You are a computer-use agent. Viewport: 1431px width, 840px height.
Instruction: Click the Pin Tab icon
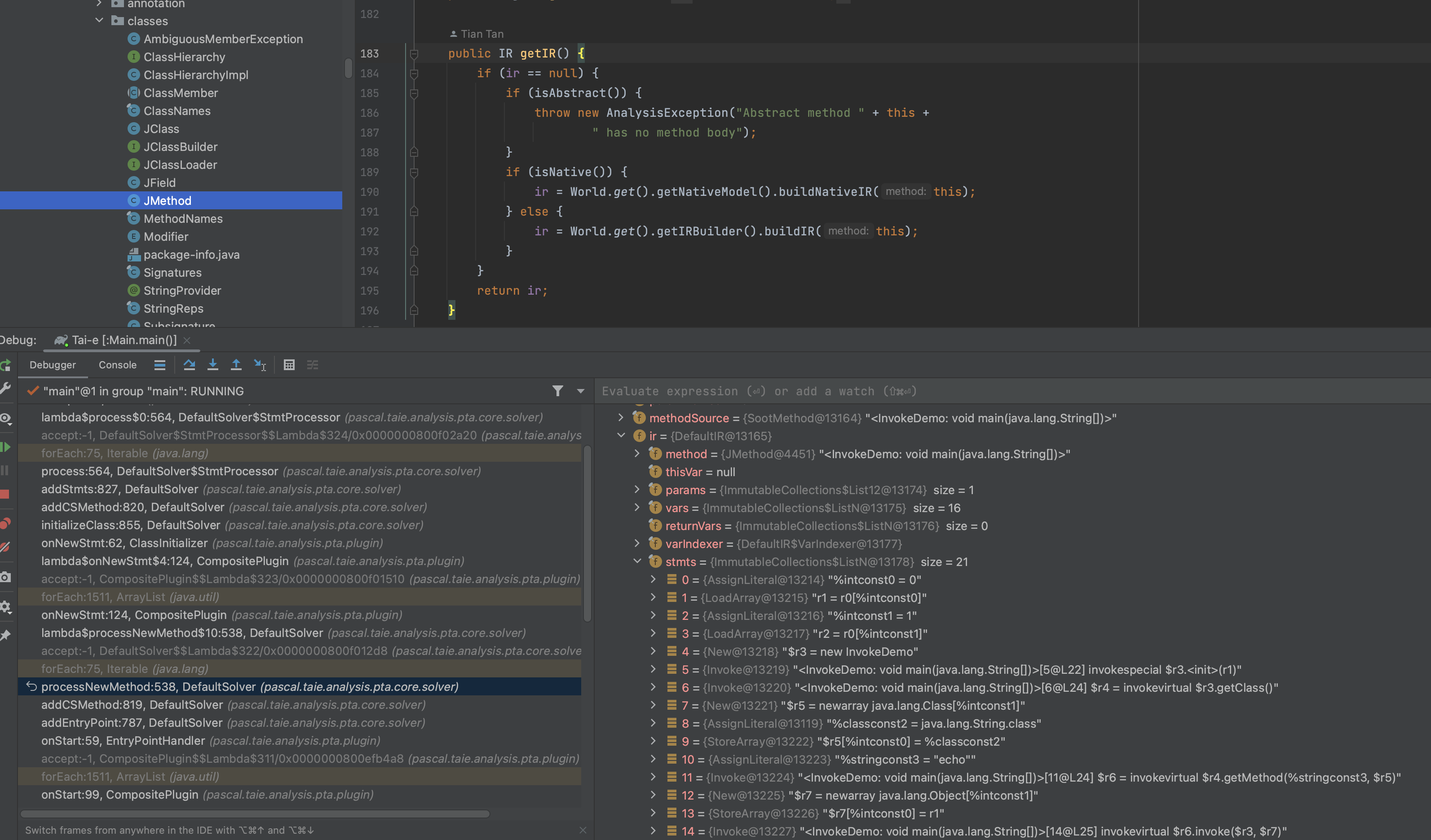[5, 635]
